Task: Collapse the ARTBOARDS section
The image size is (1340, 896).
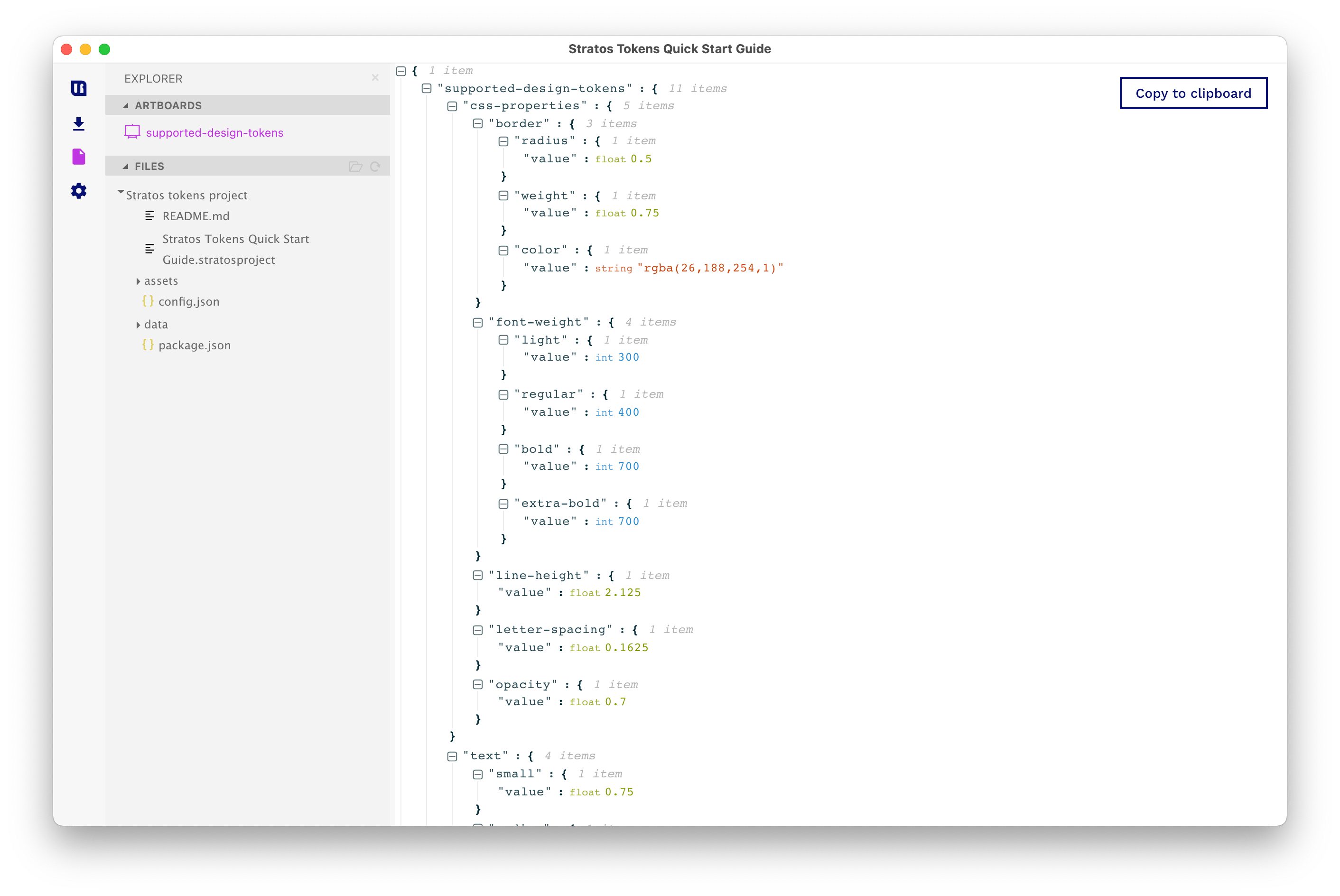Action: [126, 106]
